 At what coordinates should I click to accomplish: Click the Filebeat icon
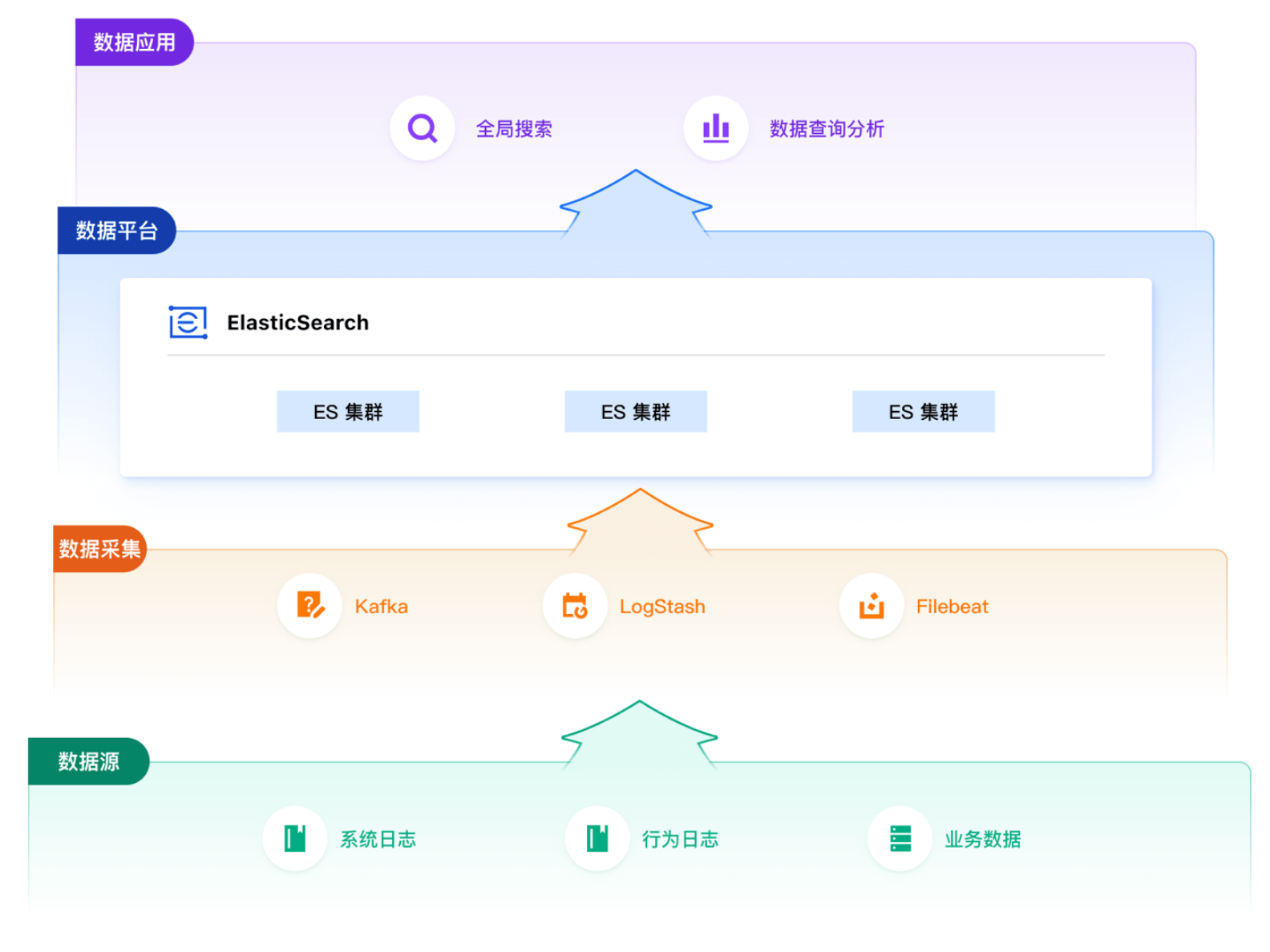pyautogui.click(x=872, y=606)
